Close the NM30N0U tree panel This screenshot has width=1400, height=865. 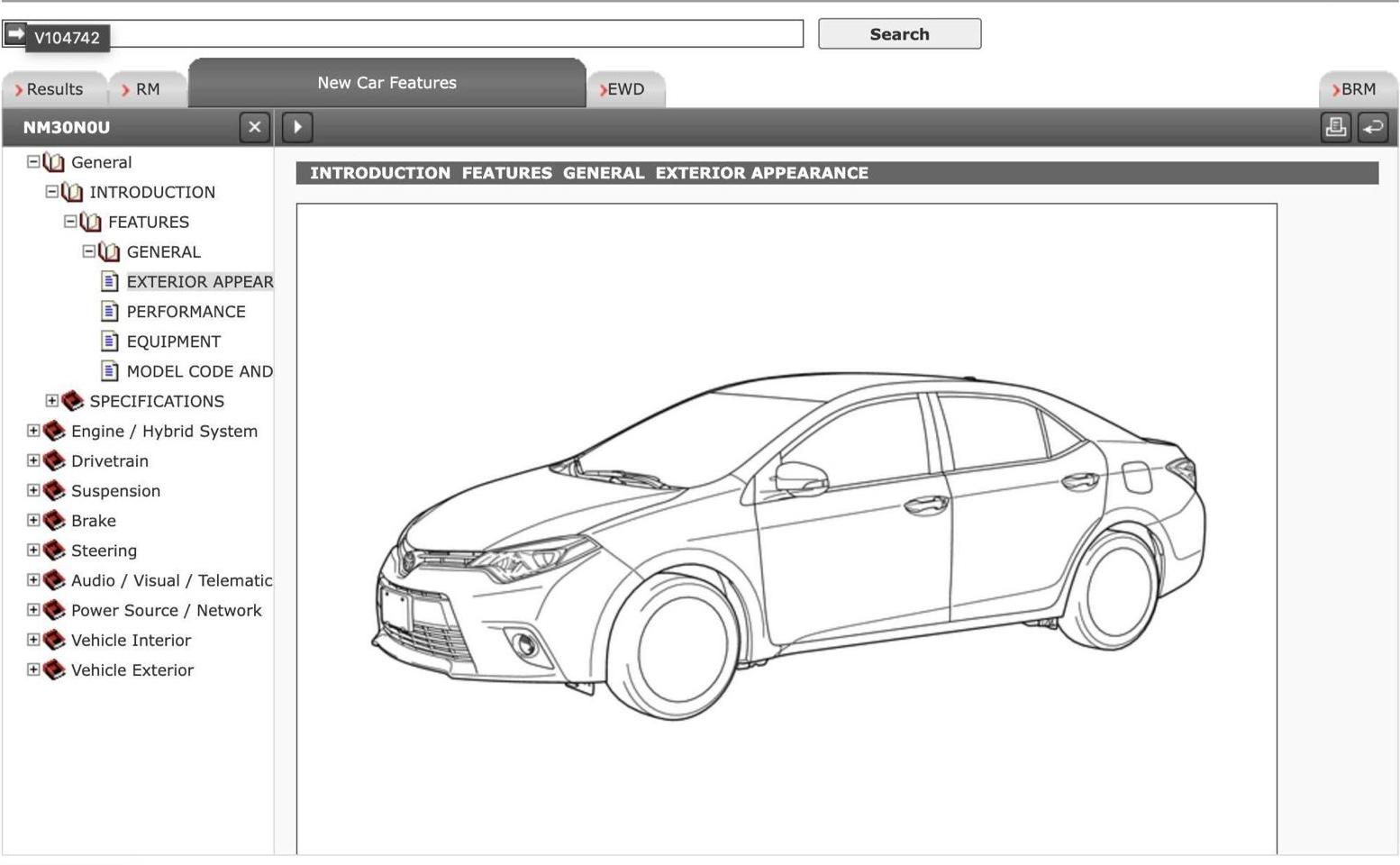tap(254, 127)
